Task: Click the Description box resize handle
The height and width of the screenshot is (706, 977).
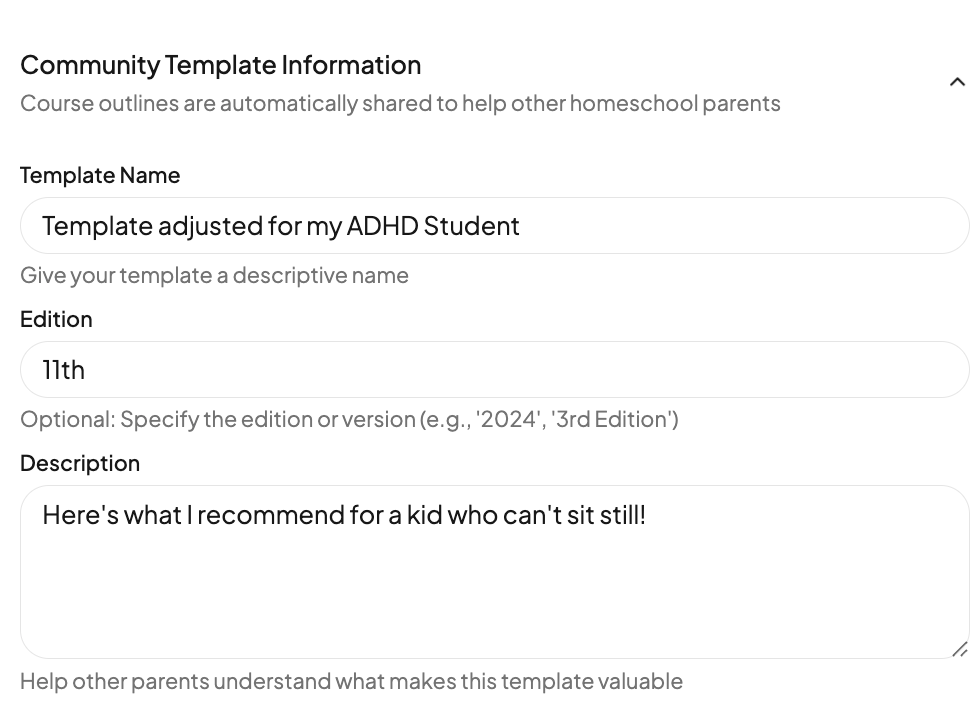Action: click(960, 649)
